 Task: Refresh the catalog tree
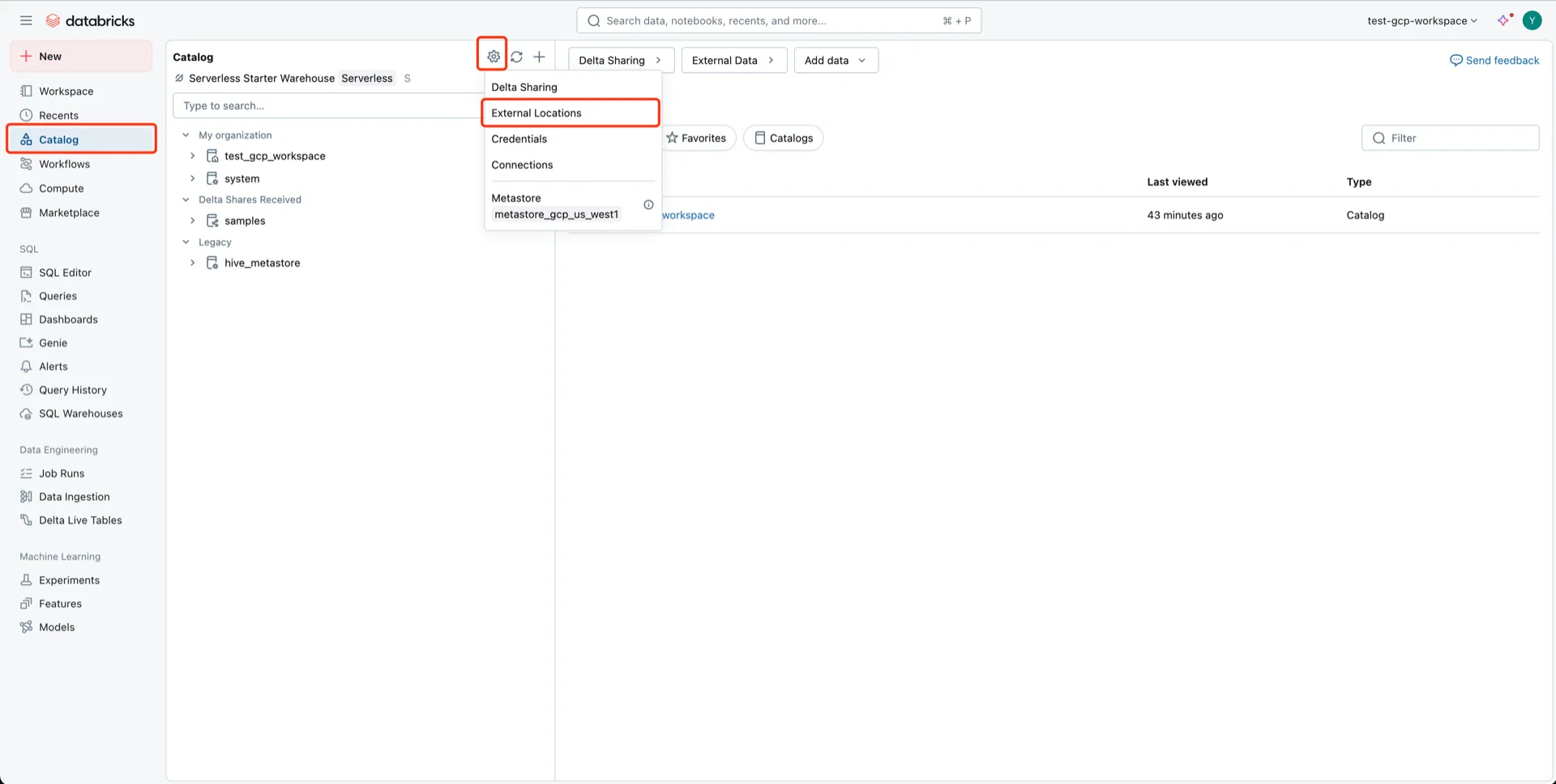pos(516,57)
